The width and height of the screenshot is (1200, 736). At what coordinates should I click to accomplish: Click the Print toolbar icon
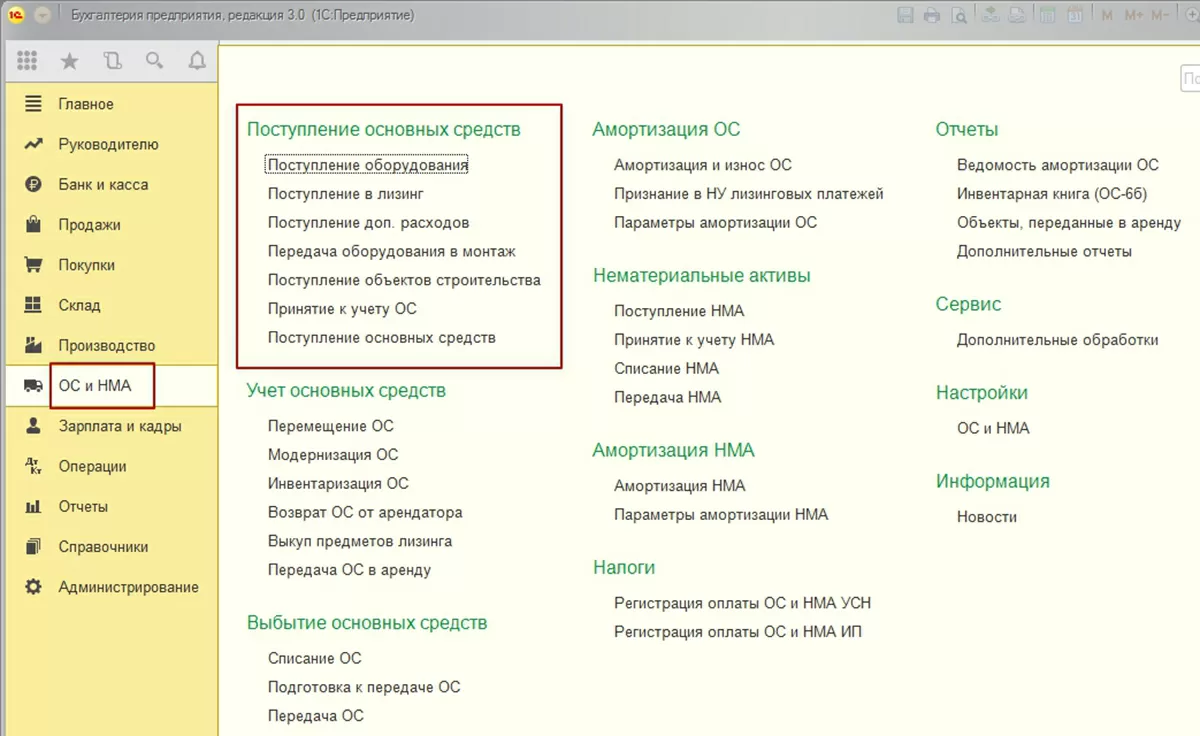point(932,15)
